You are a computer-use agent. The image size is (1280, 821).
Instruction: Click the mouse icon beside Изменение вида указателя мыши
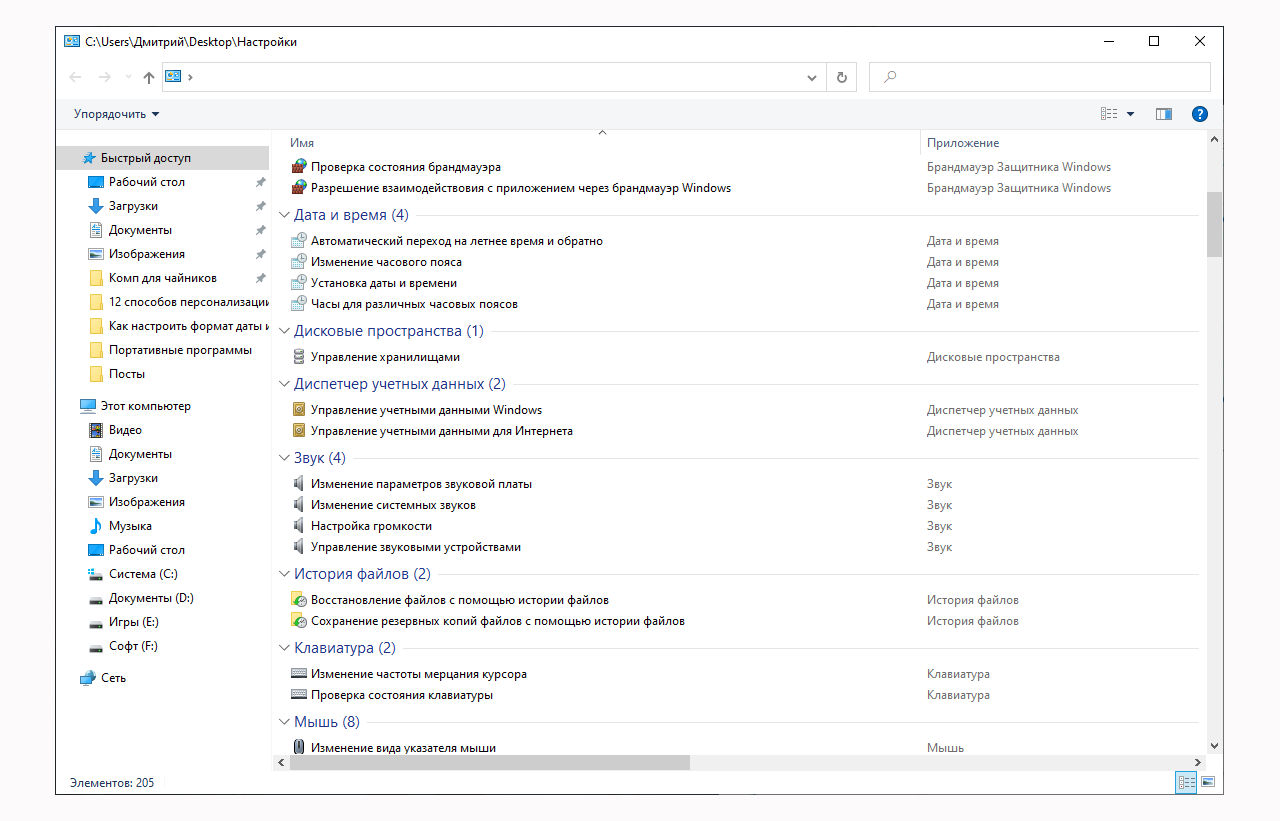(x=298, y=747)
